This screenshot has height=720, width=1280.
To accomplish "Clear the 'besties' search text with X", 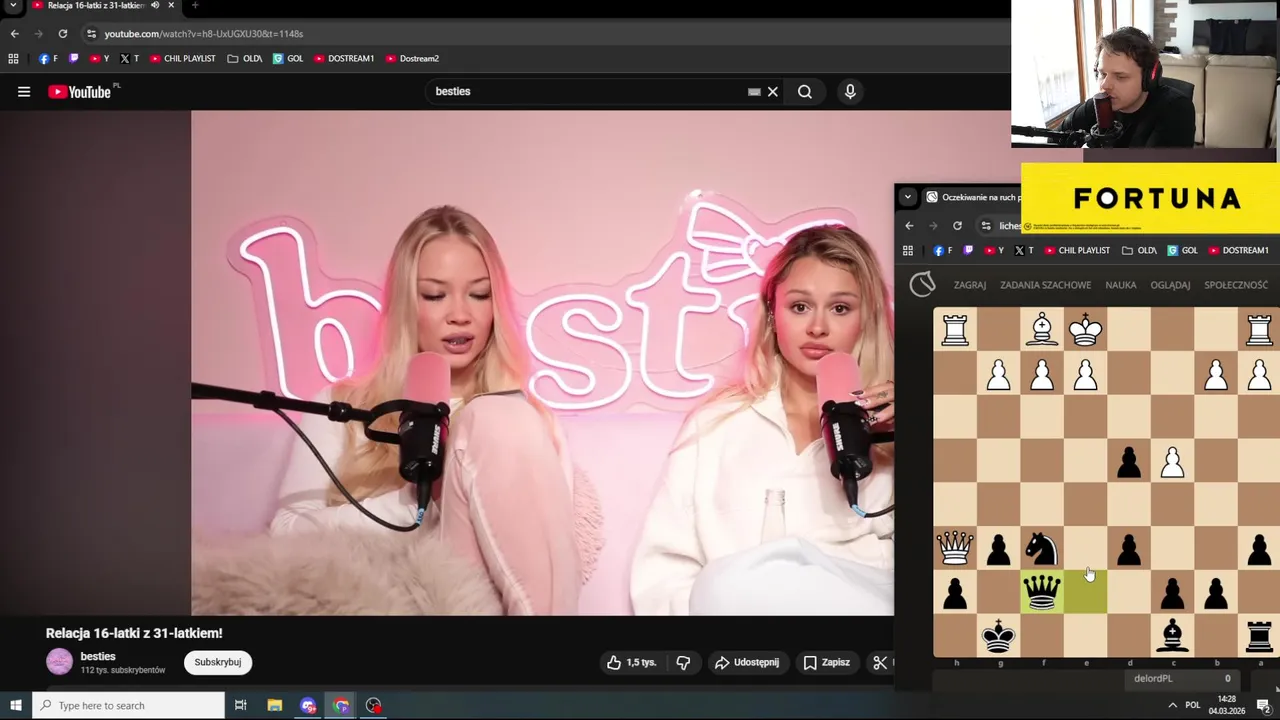I will tap(772, 92).
